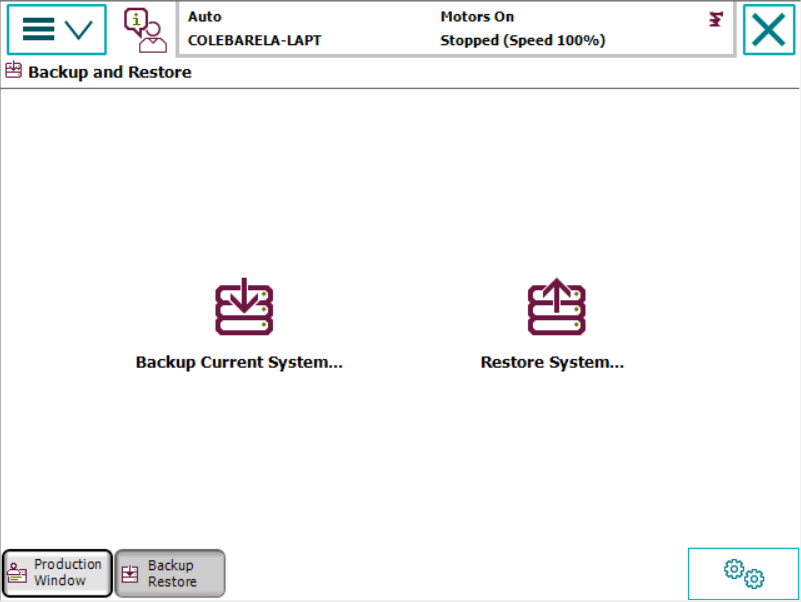Image resolution: width=801 pixels, height=602 pixels.
Task: Open the operator window info icon
Action: click(x=145, y=29)
